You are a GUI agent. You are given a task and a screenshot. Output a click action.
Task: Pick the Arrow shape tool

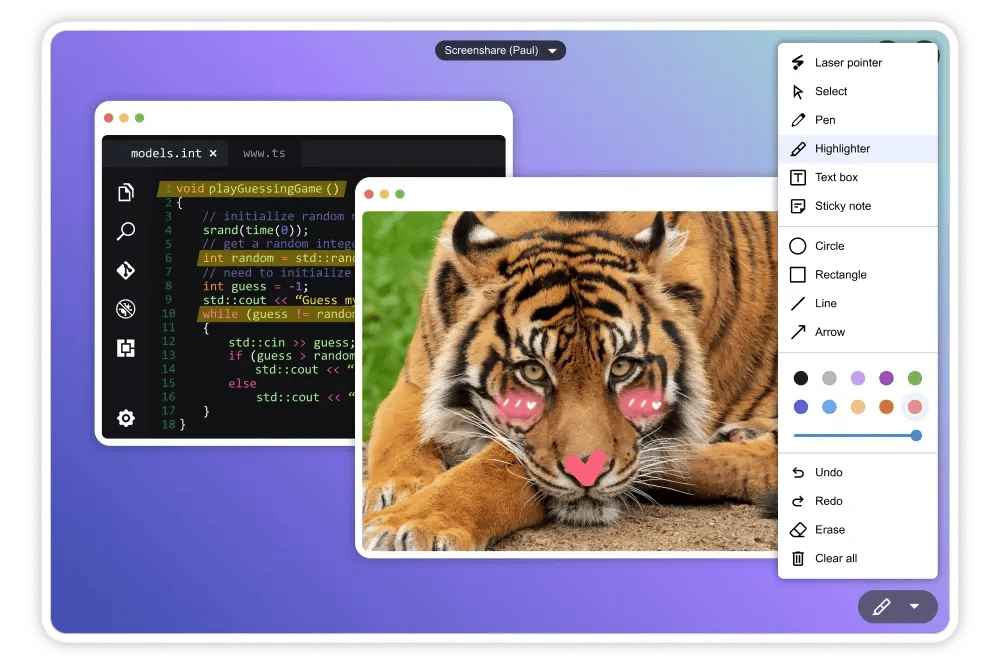(x=829, y=332)
